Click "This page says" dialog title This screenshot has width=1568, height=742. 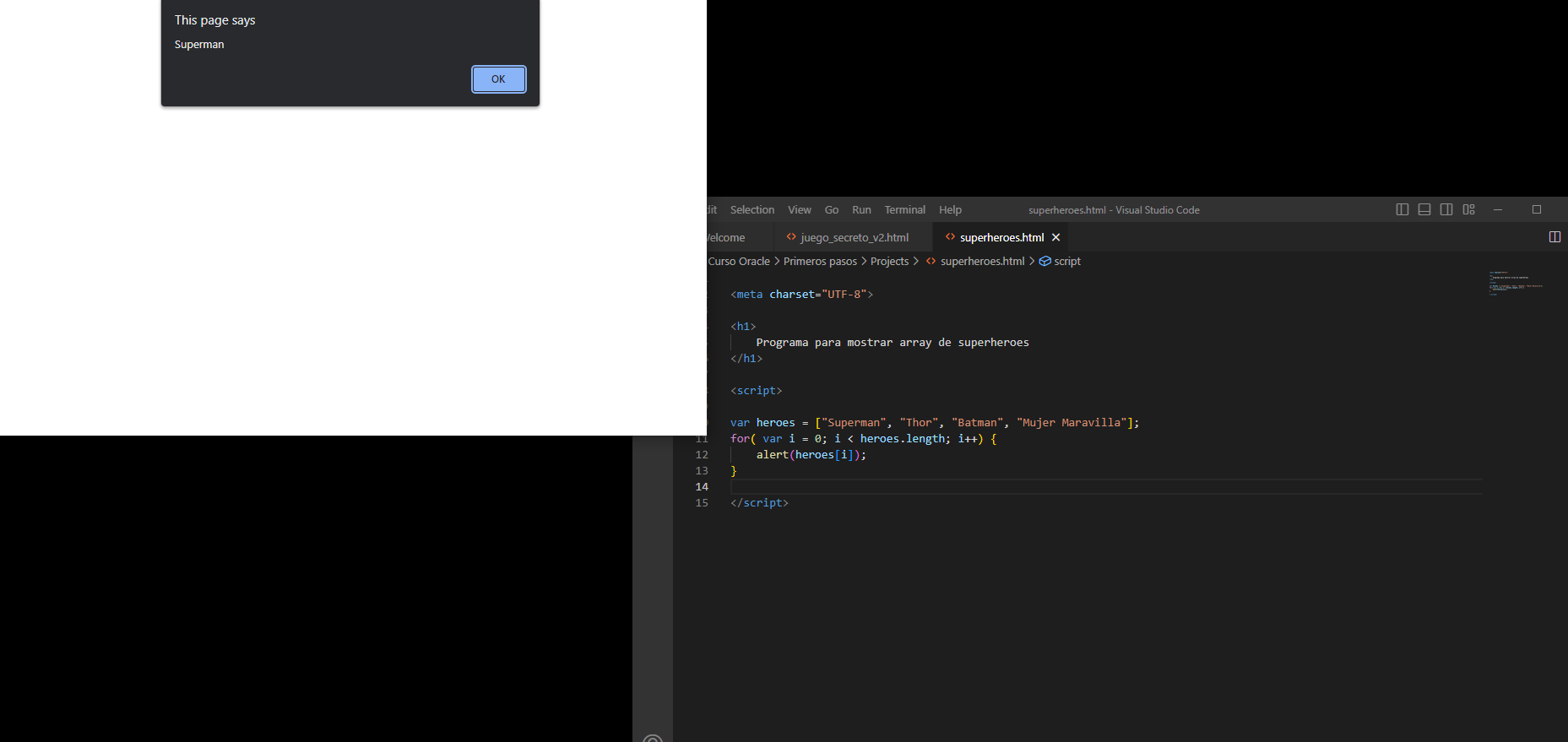coord(214,20)
